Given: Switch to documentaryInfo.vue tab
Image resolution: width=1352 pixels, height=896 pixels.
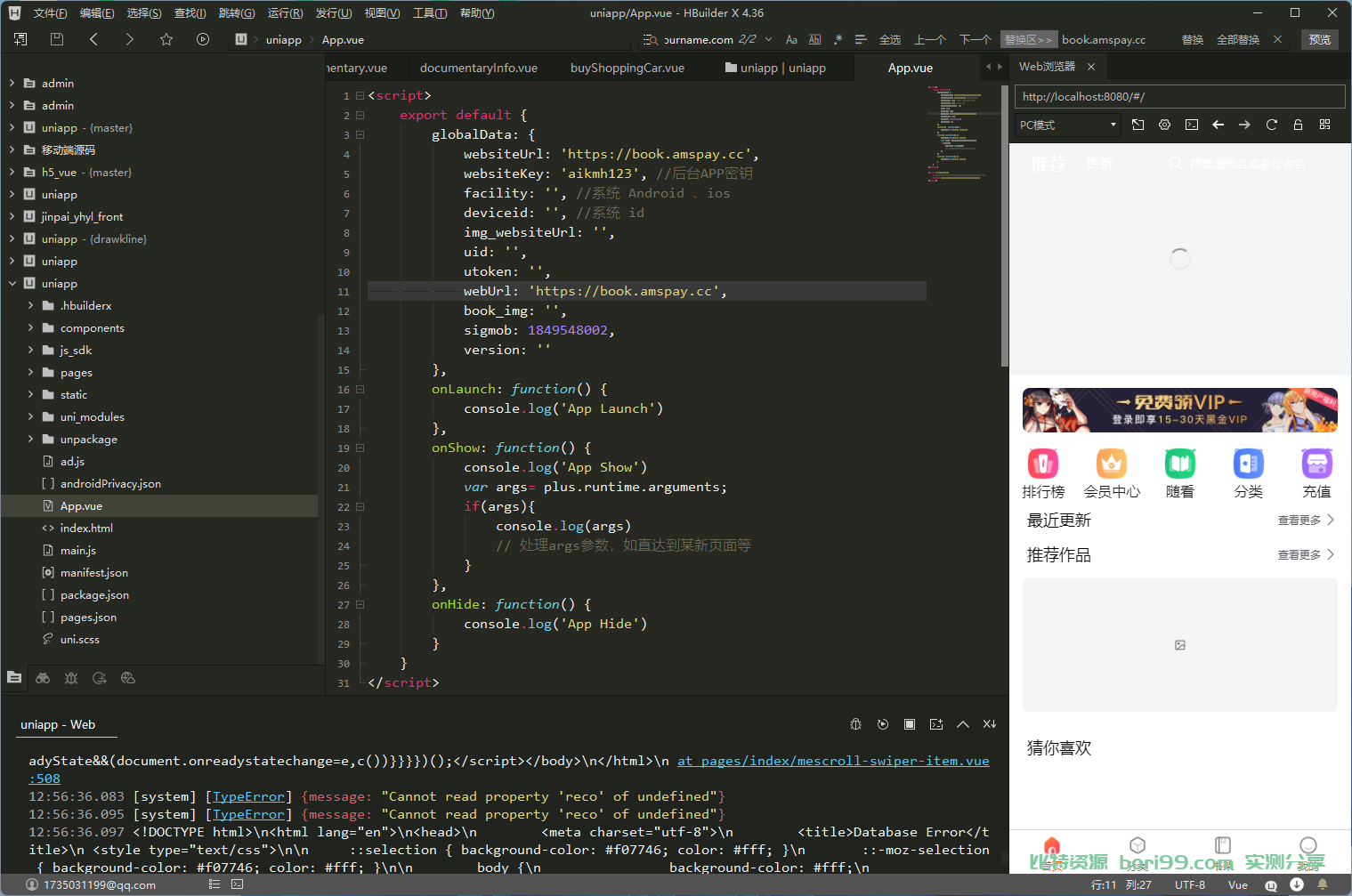Looking at the screenshot, I should pos(479,68).
